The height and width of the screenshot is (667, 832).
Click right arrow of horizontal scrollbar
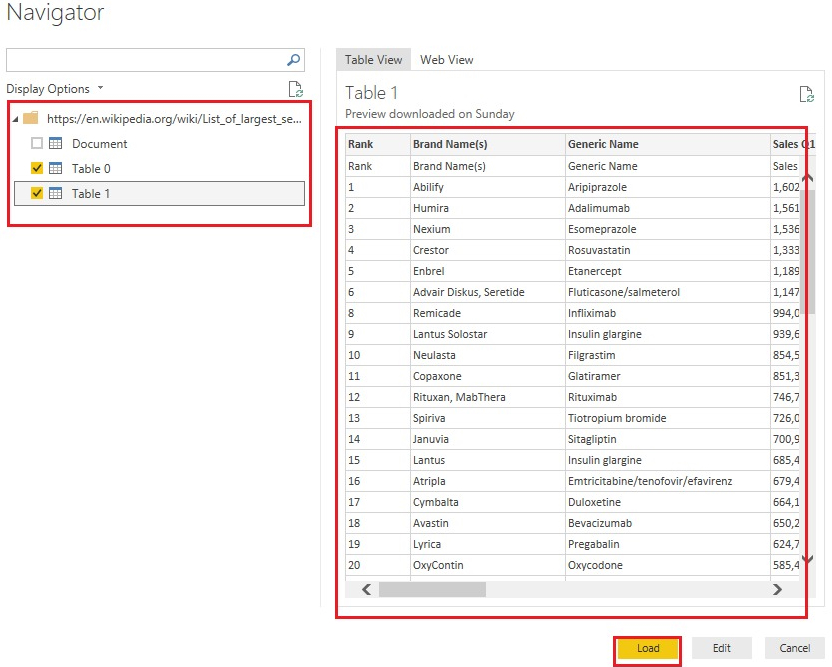(x=777, y=590)
